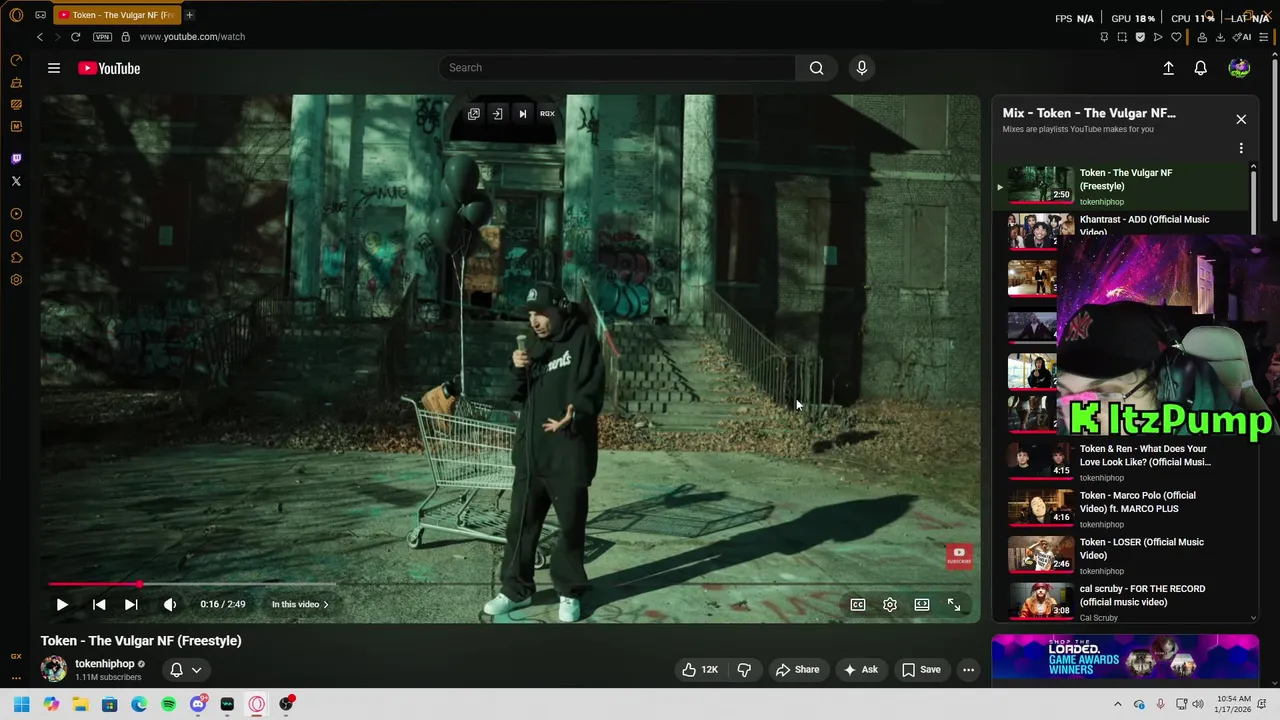The image size is (1280, 720).
Task: Open the Loaded Game Awards Winners ad banner
Action: pos(1125,657)
